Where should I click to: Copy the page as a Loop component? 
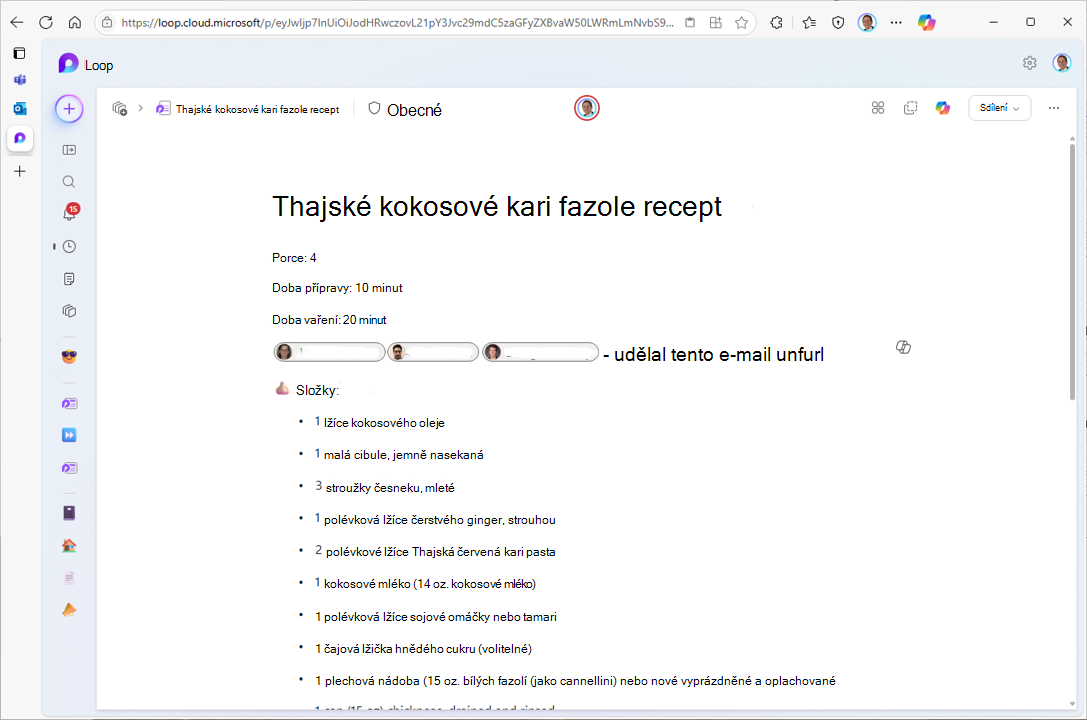910,107
